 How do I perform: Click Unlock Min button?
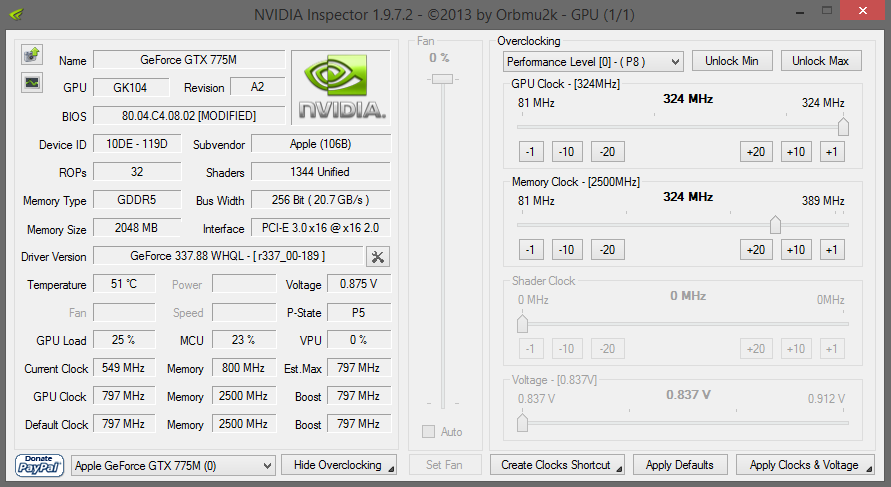coord(732,61)
